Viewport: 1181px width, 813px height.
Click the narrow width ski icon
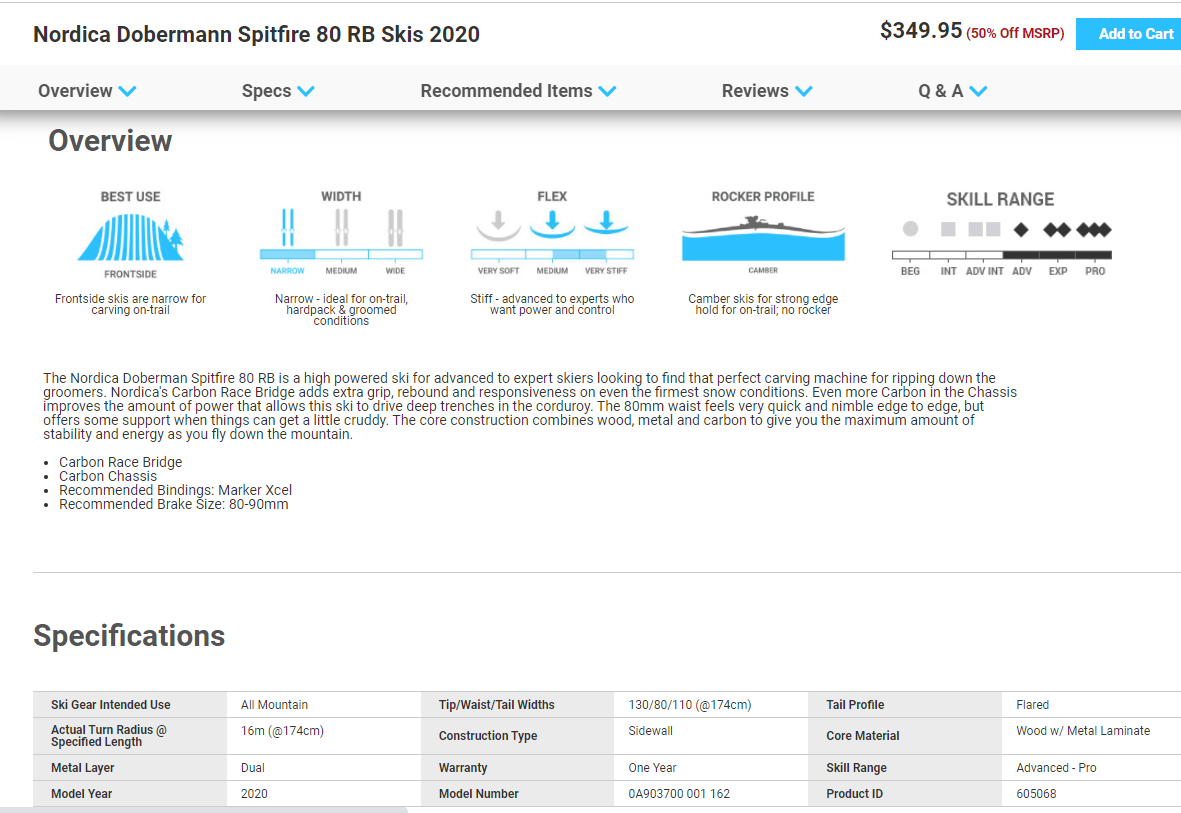pyautogui.click(x=288, y=227)
